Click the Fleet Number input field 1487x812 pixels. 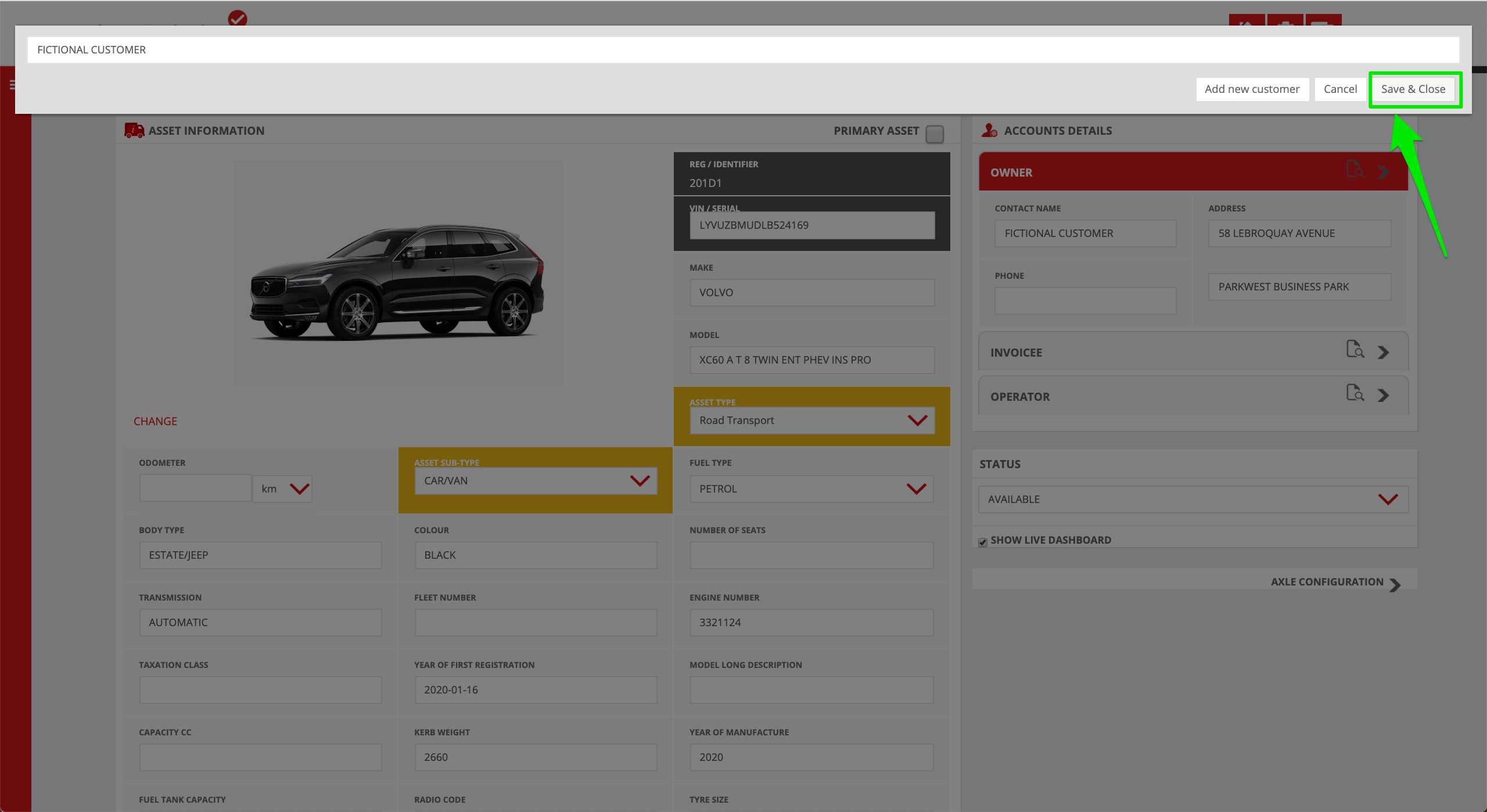click(x=536, y=623)
